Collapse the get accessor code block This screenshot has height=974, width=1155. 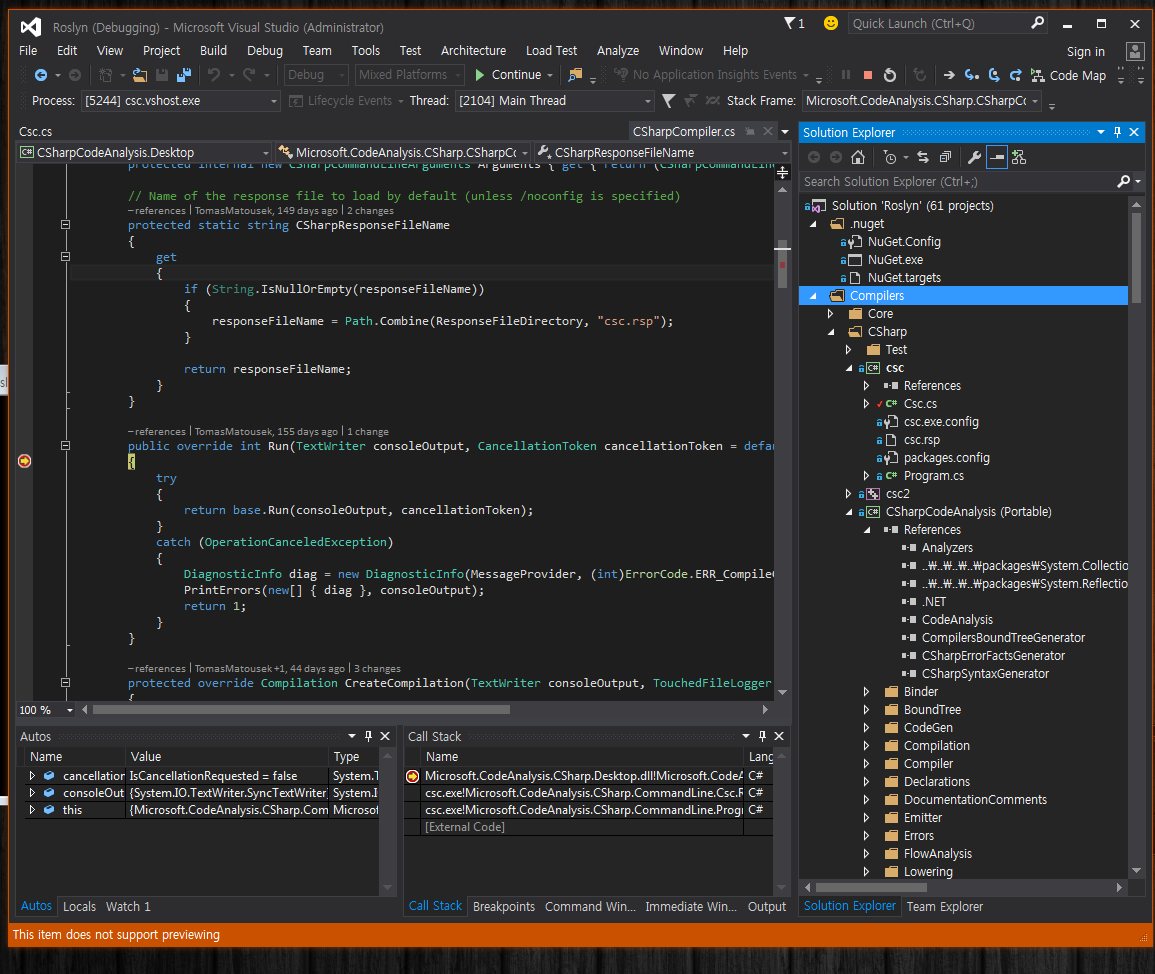pos(66,257)
